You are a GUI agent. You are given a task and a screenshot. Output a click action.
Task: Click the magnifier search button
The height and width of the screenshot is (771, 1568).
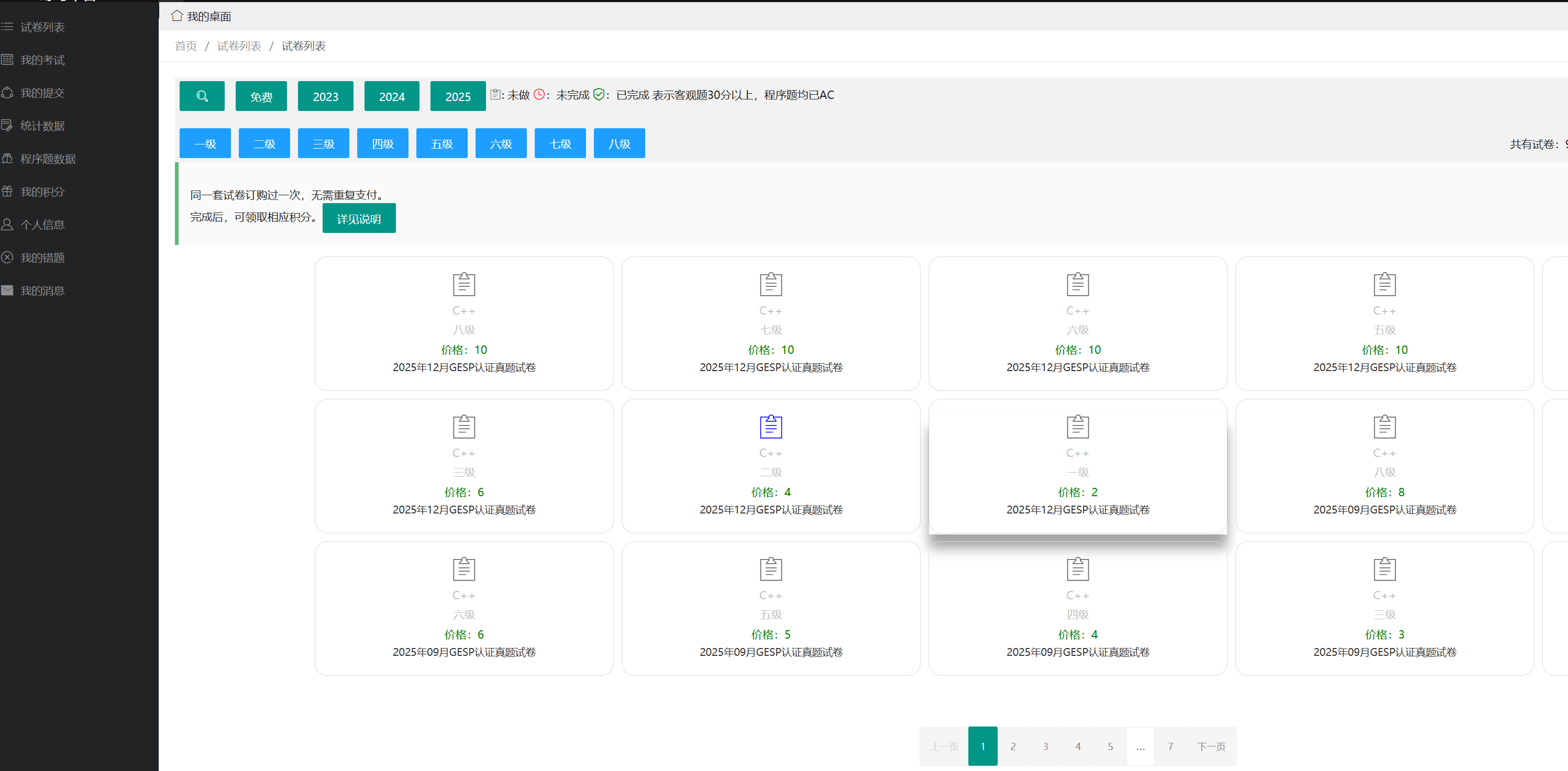202,96
